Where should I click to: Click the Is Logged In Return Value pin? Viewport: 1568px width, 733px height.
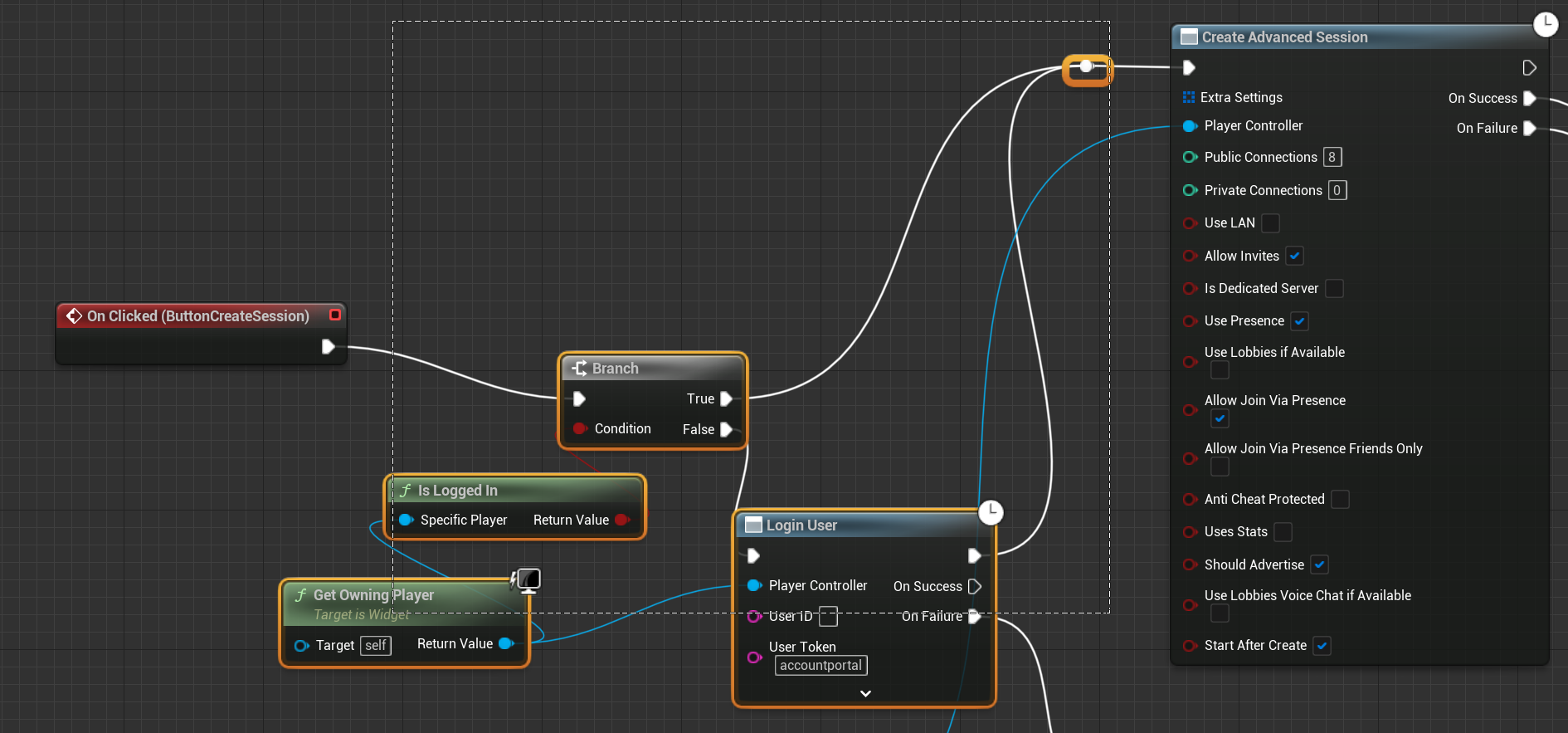pos(621,520)
